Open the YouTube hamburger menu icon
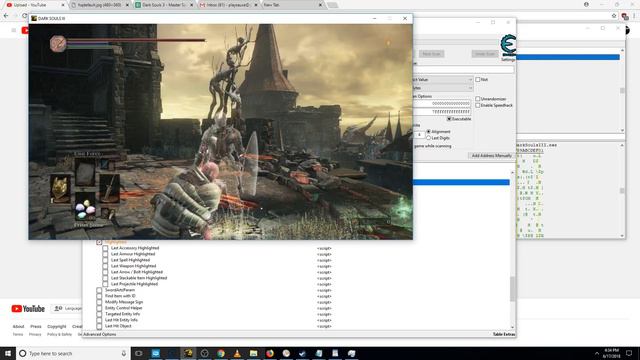 (13, 30)
